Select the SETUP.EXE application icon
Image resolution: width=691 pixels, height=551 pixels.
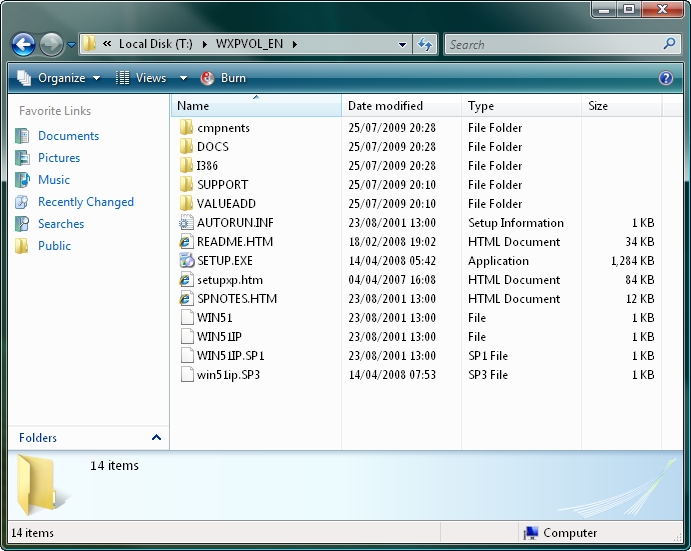187,261
